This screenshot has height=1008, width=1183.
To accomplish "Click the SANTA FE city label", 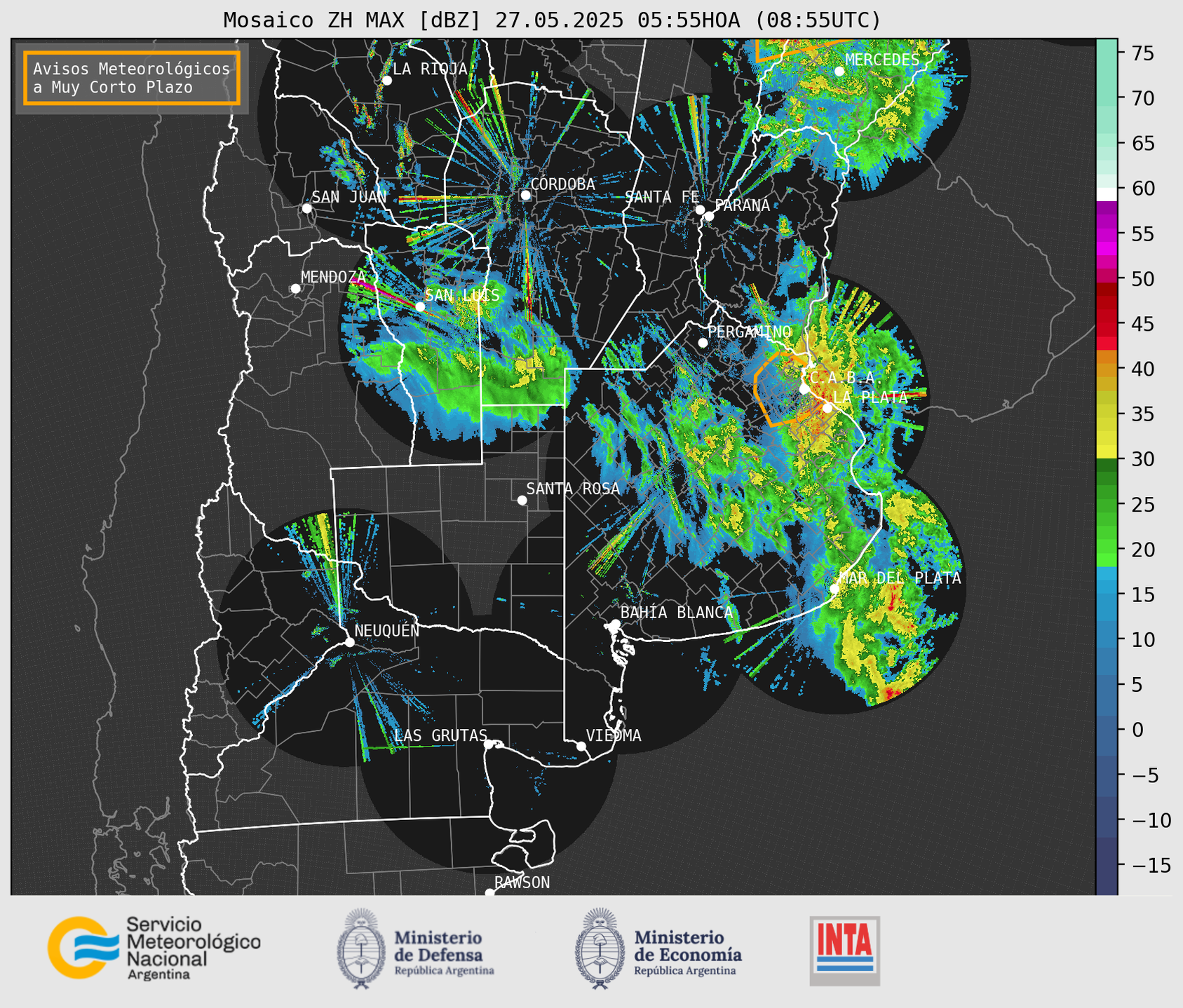I will (662, 197).
